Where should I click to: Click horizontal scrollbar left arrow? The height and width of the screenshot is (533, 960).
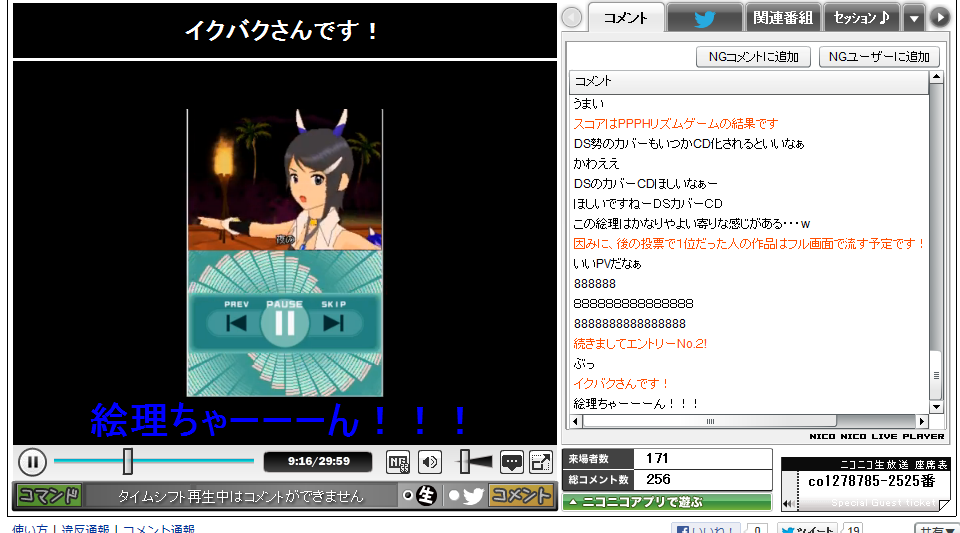(576, 421)
